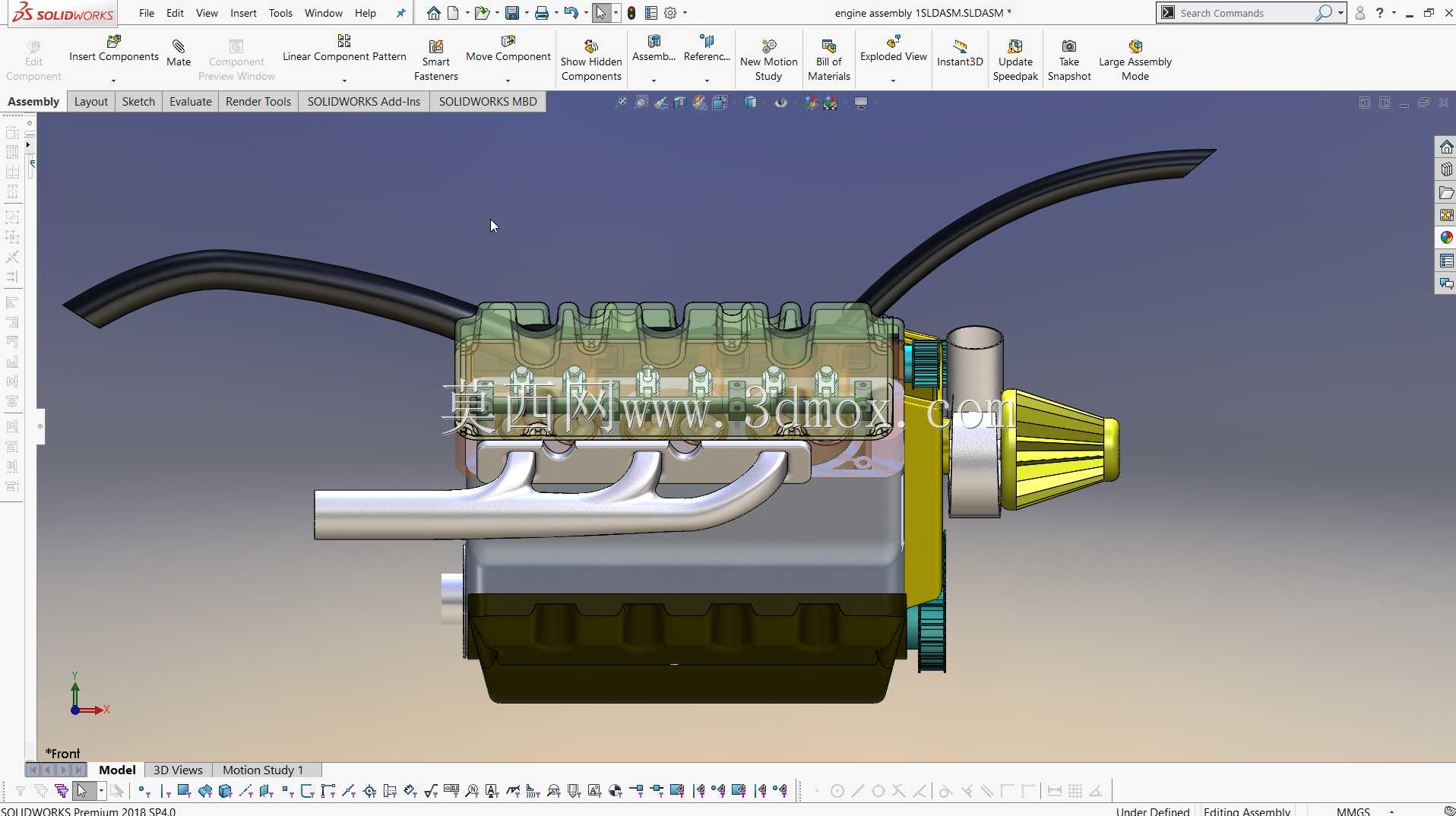Open Smart Fasteners tool

(436, 61)
